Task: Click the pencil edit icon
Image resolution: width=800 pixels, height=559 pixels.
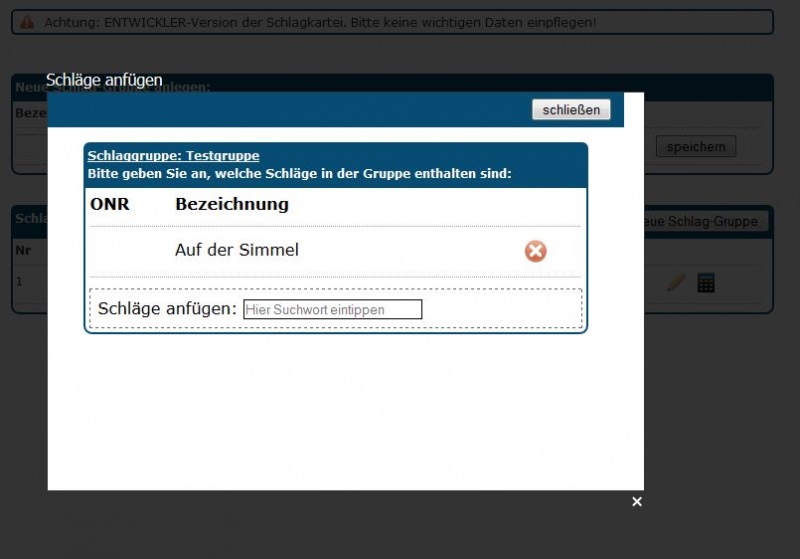Action: pyautogui.click(x=676, y=283)
